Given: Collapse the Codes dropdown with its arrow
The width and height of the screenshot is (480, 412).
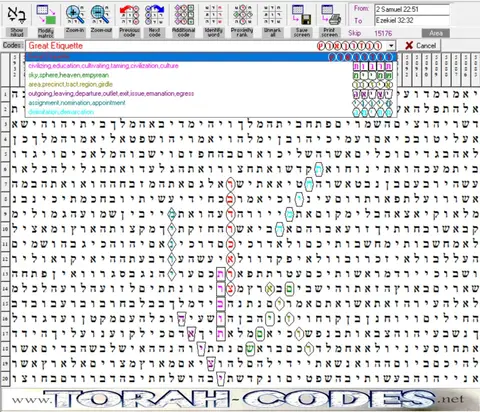Looking at the screenshot, I should (x=392, y=46).
